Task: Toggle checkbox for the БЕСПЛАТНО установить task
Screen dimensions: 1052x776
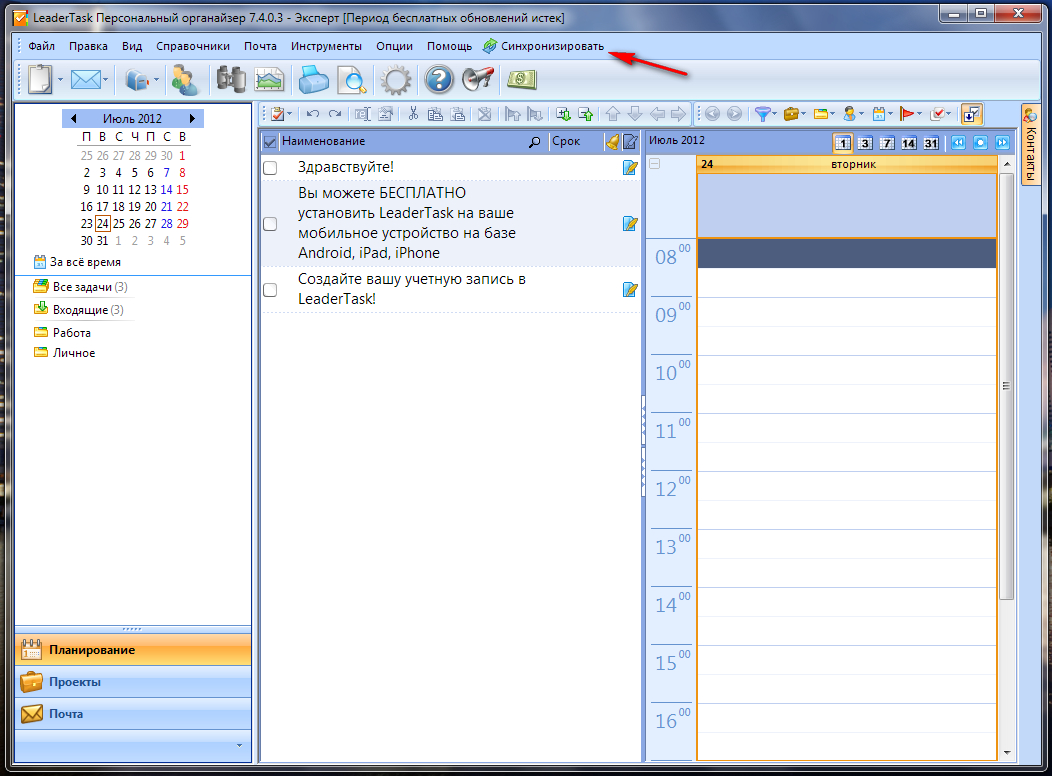Action: click(270, 224)
